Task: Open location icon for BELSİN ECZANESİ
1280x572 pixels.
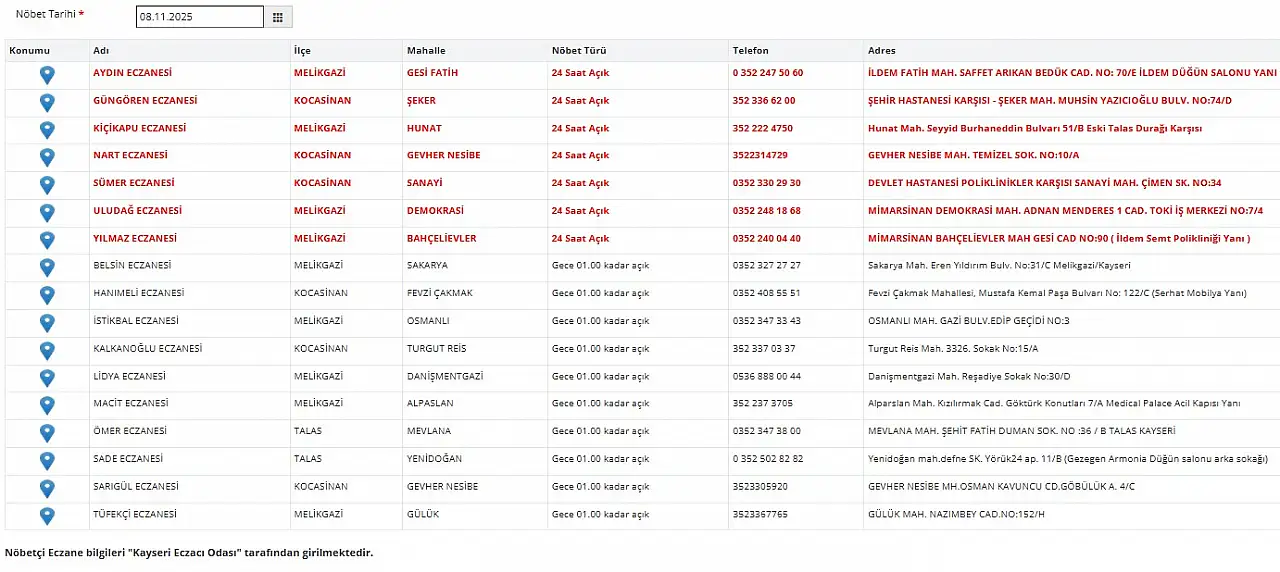Action: click(x=47, y=267)
